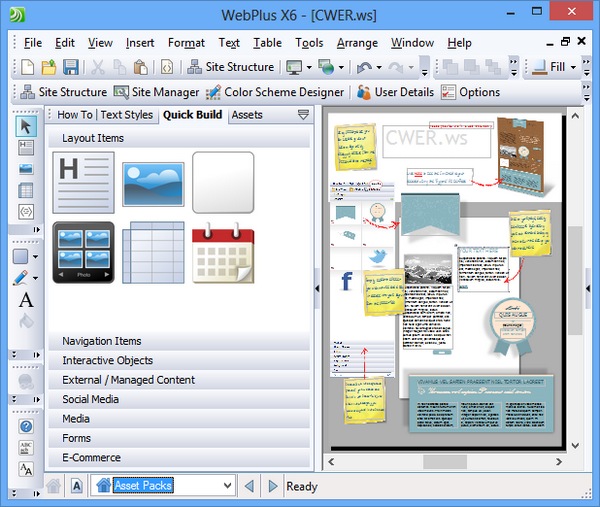Viewport: 600px width, 507px height.
Task: Save the site with the floppy disk icon
Action: pyautogui.click(x=71, y=67)
